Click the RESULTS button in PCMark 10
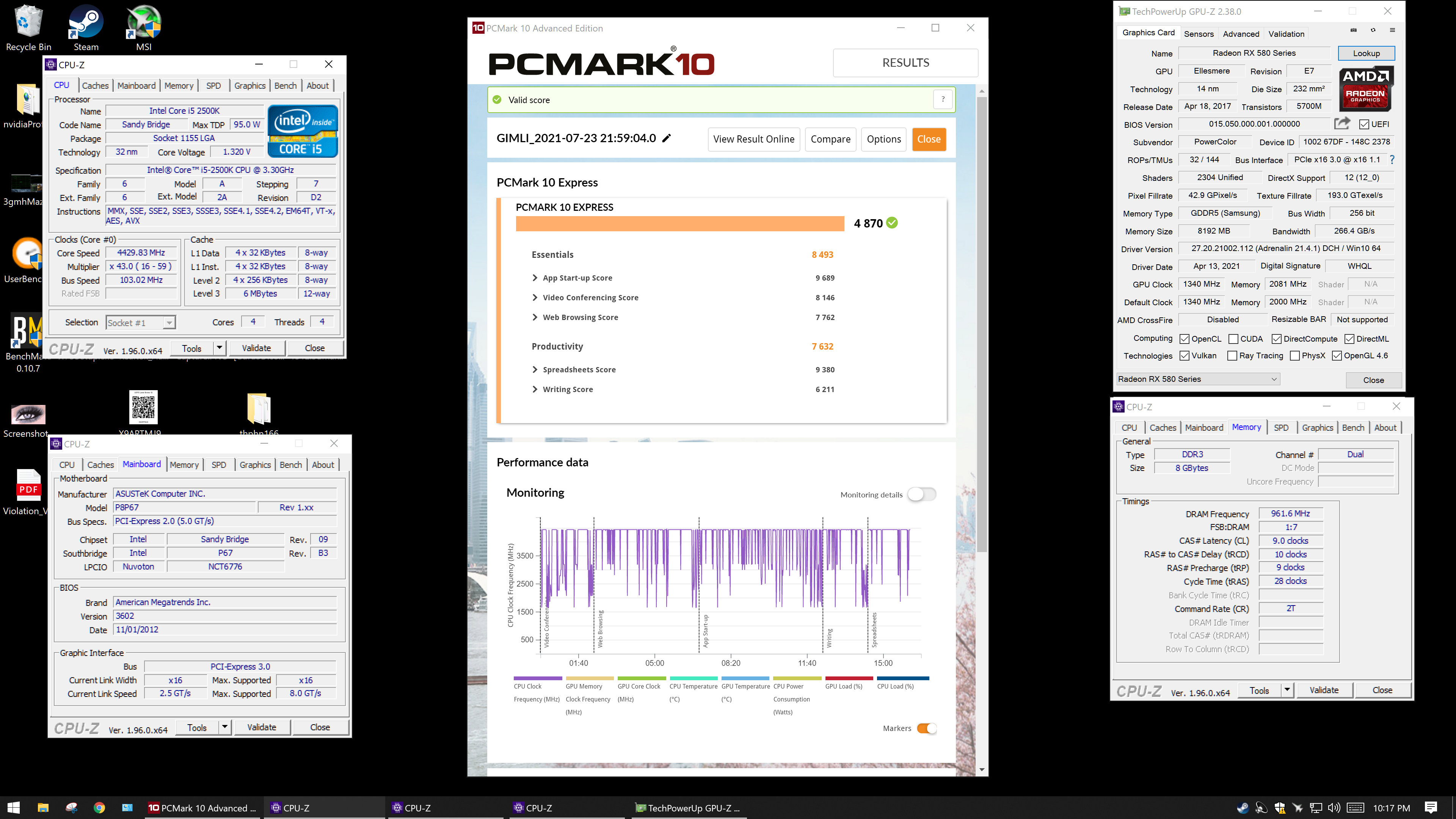1456x819 pixels. [x=905, y=63]
